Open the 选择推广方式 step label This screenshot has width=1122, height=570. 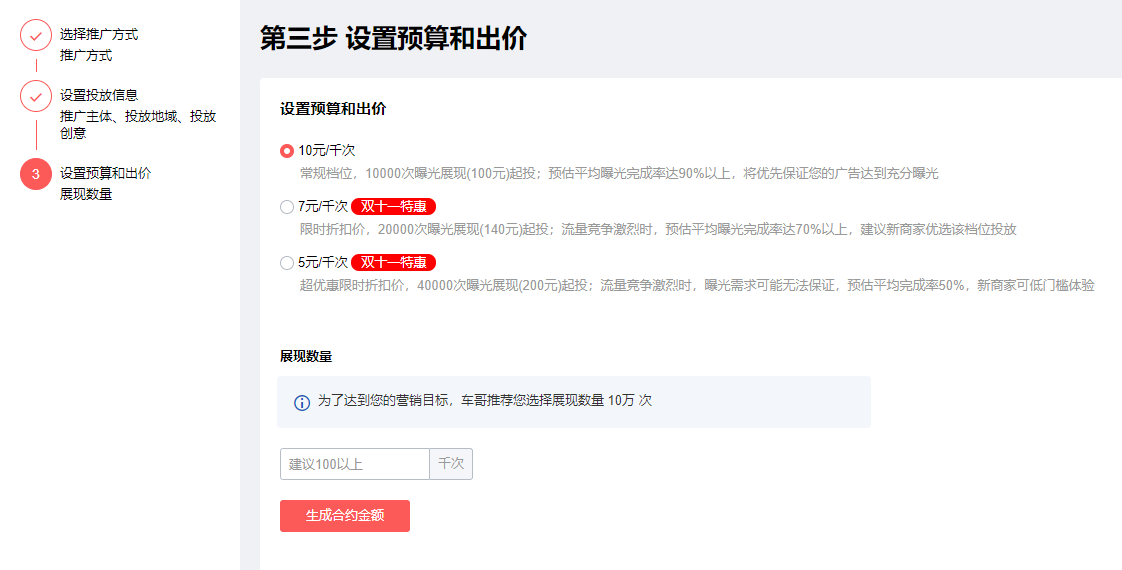99,34
